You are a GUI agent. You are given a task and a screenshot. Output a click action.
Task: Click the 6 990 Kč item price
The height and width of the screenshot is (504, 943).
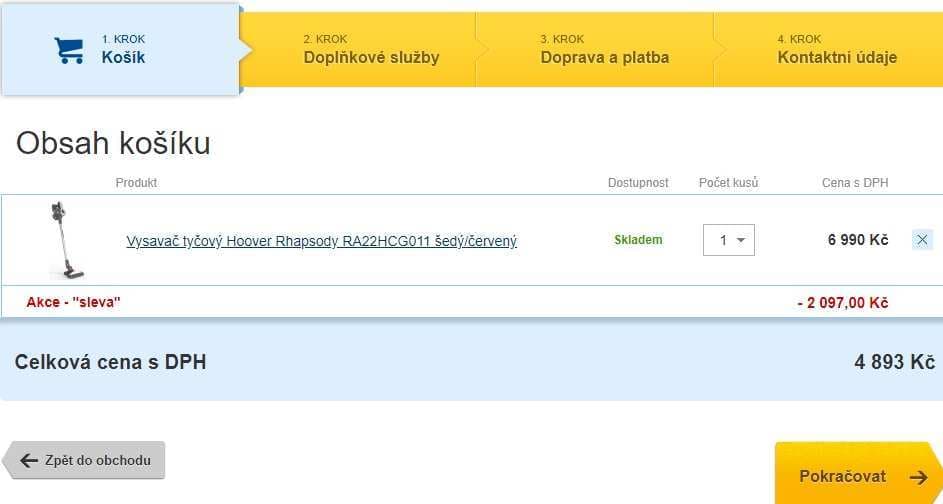tap(857, 240)
